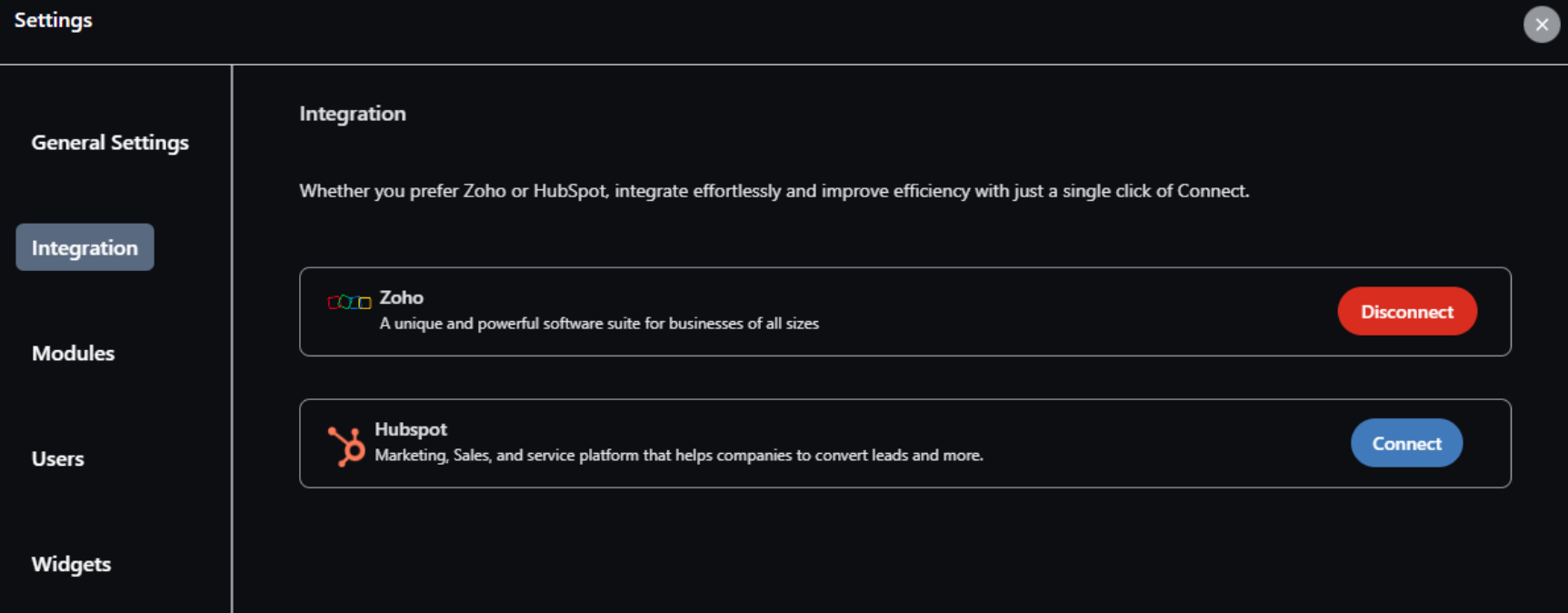Go to the Modules section

[x=73, y=353]
